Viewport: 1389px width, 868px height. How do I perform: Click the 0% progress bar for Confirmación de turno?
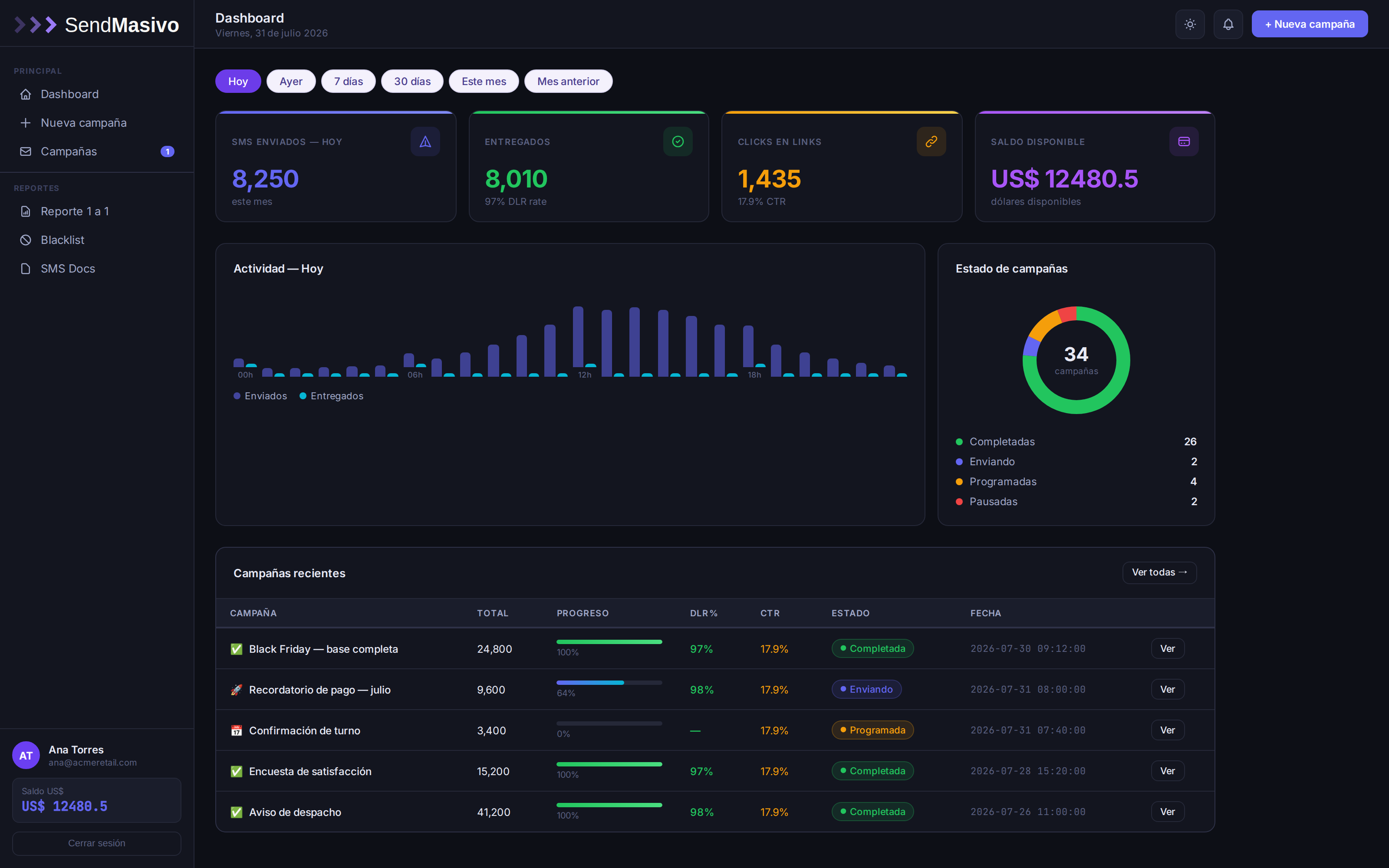609,723
